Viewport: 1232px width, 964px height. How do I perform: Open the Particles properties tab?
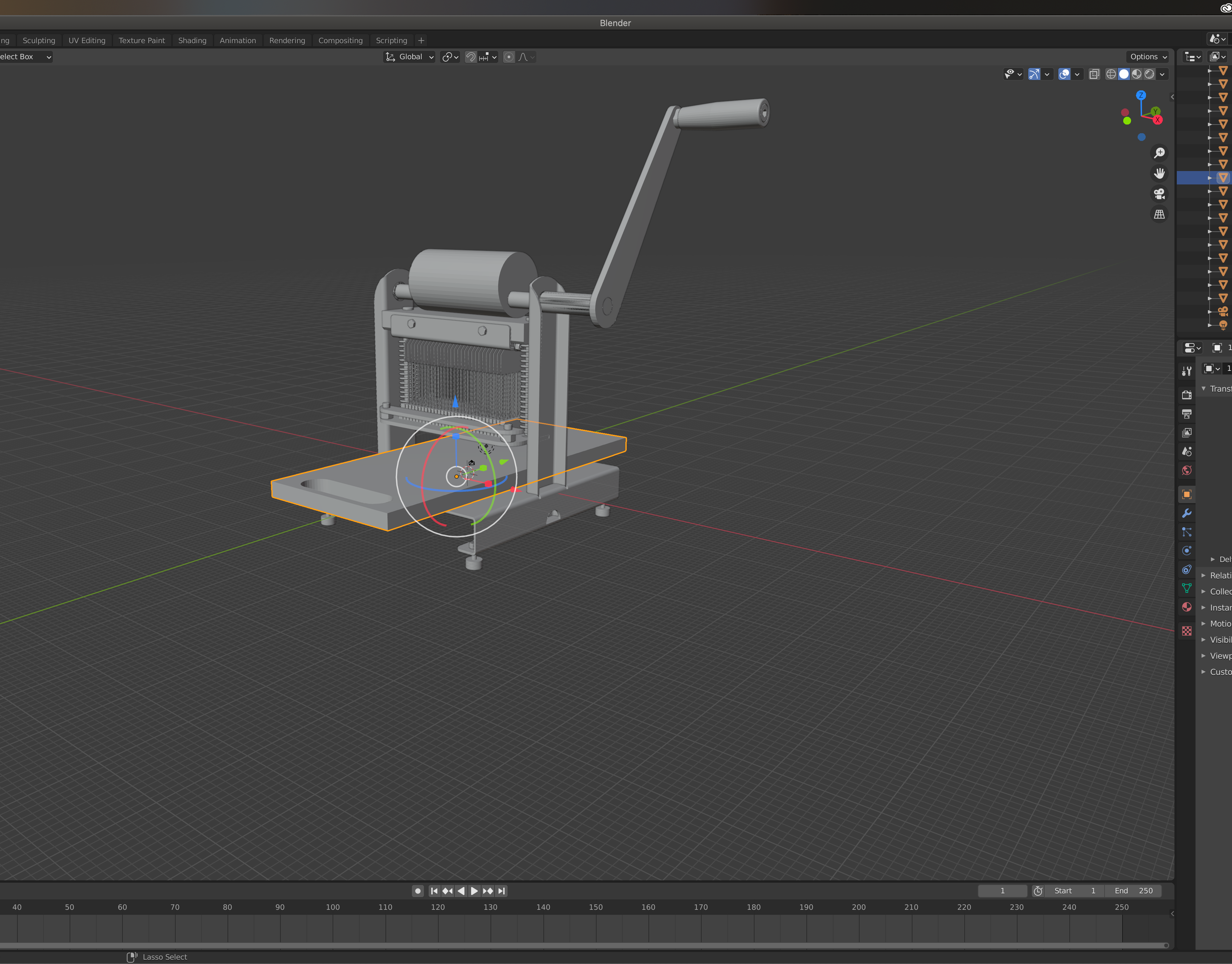pos(1186,532)
